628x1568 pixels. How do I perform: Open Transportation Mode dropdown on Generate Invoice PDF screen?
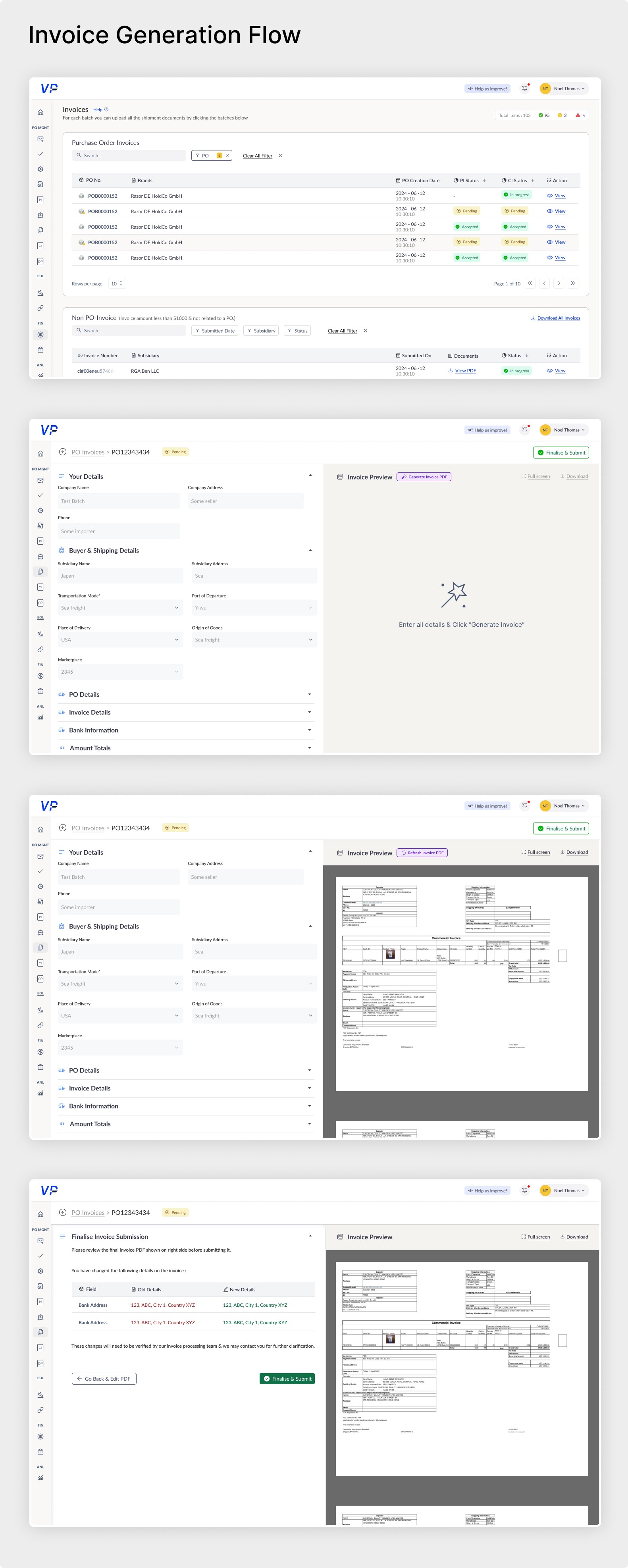(x=121, y=607)
